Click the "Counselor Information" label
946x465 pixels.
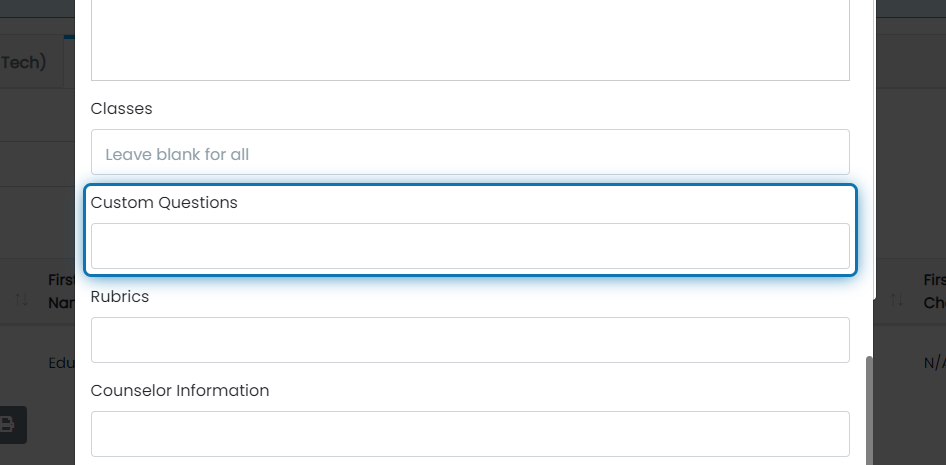pos(180,391)
